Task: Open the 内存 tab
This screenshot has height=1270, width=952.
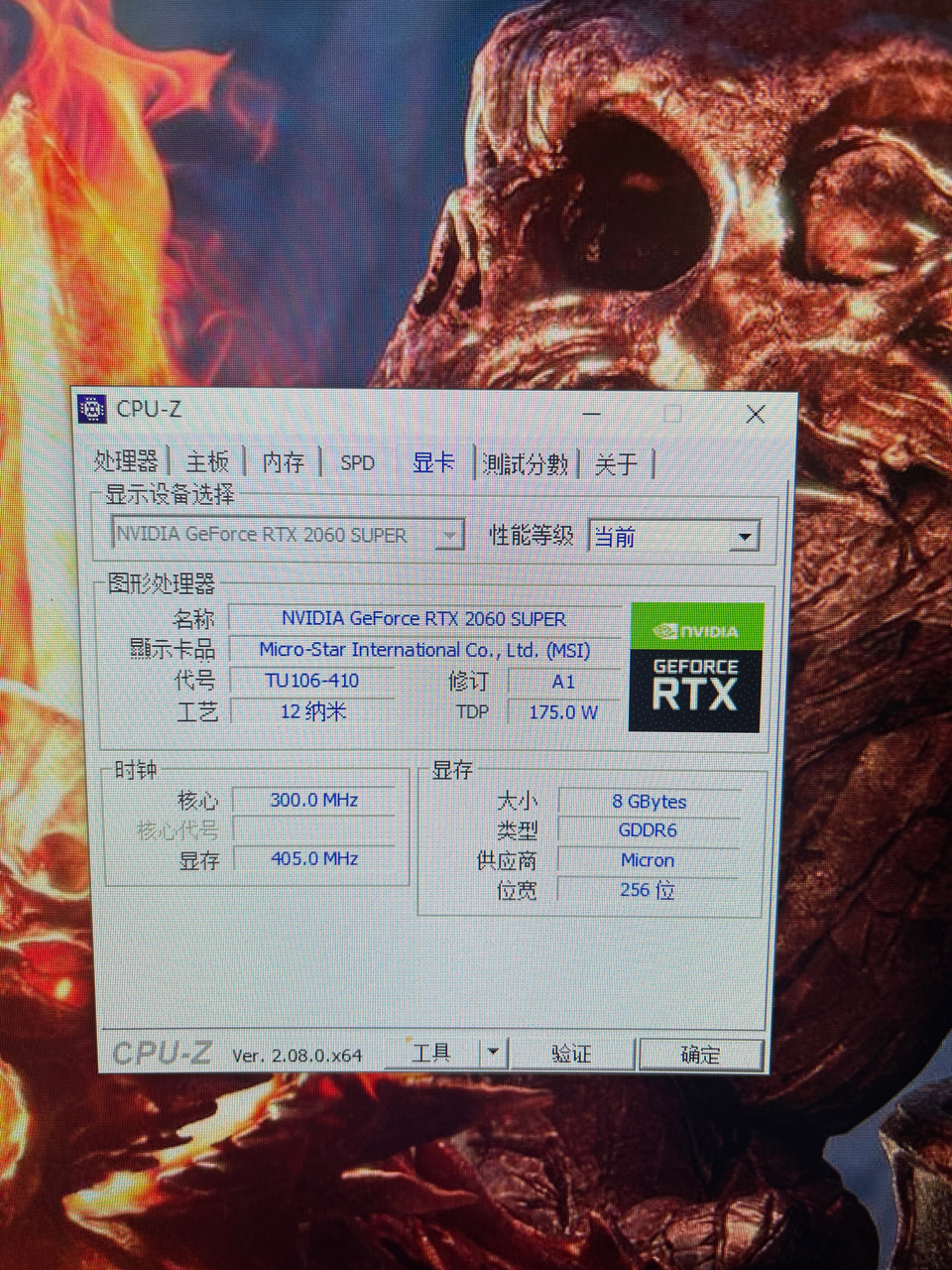Action: pyautogui.click(x=283, y=462)
